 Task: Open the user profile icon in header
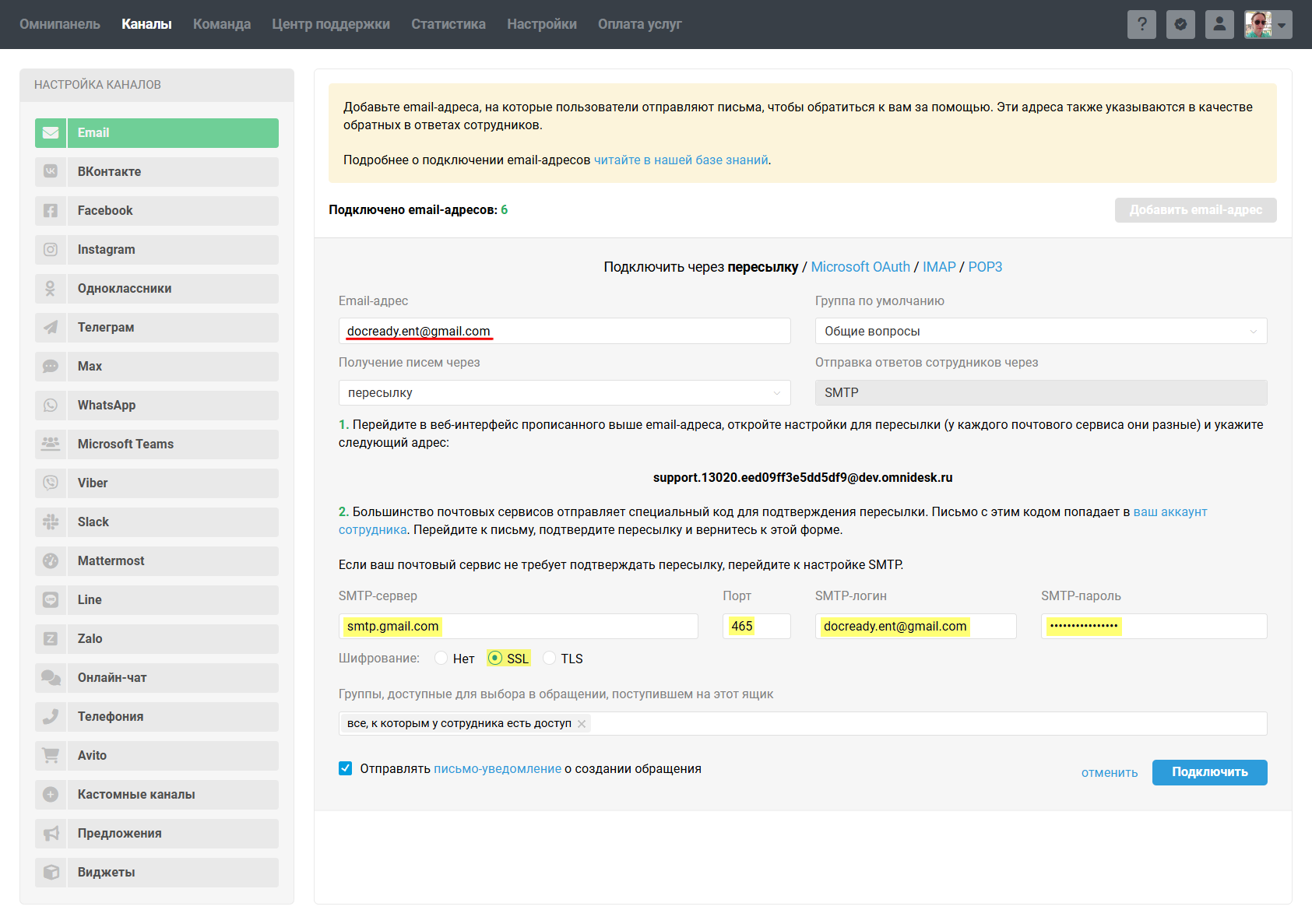click(x=1219, y=24)
